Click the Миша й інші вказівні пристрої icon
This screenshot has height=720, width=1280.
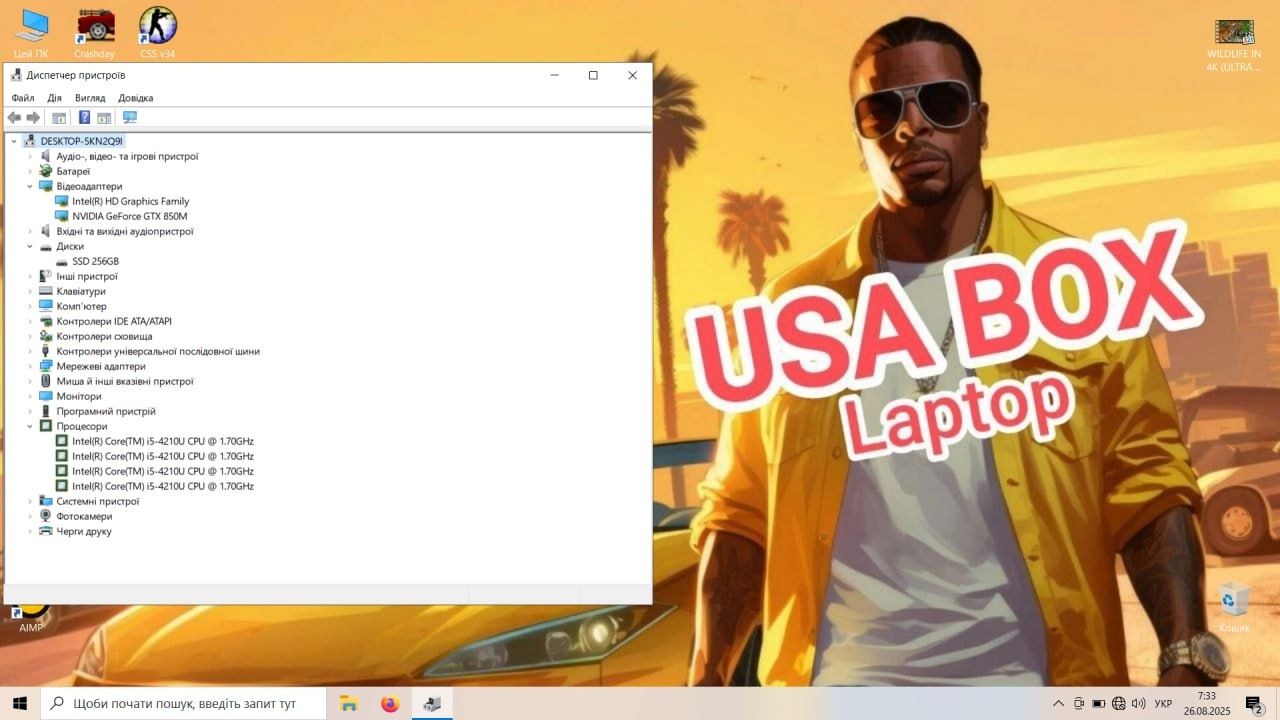pos(46,381)
